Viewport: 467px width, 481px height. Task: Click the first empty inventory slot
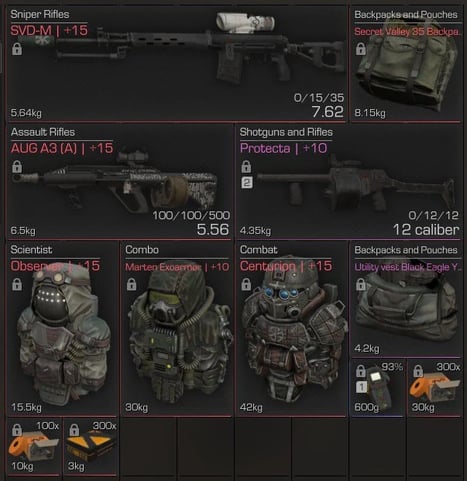[x=148, y=447]
